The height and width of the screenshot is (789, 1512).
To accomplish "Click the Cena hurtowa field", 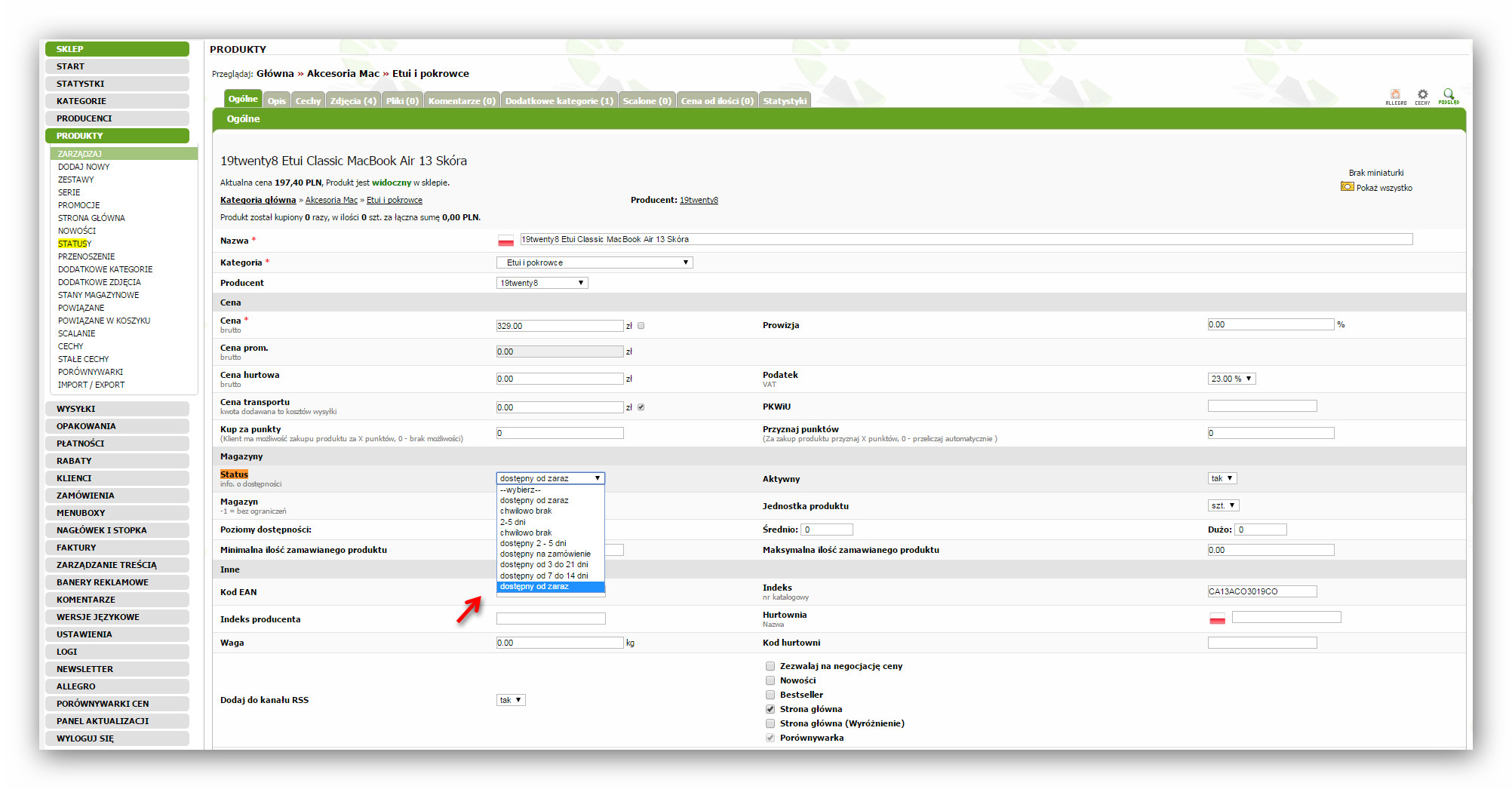I will coord(560,379).
